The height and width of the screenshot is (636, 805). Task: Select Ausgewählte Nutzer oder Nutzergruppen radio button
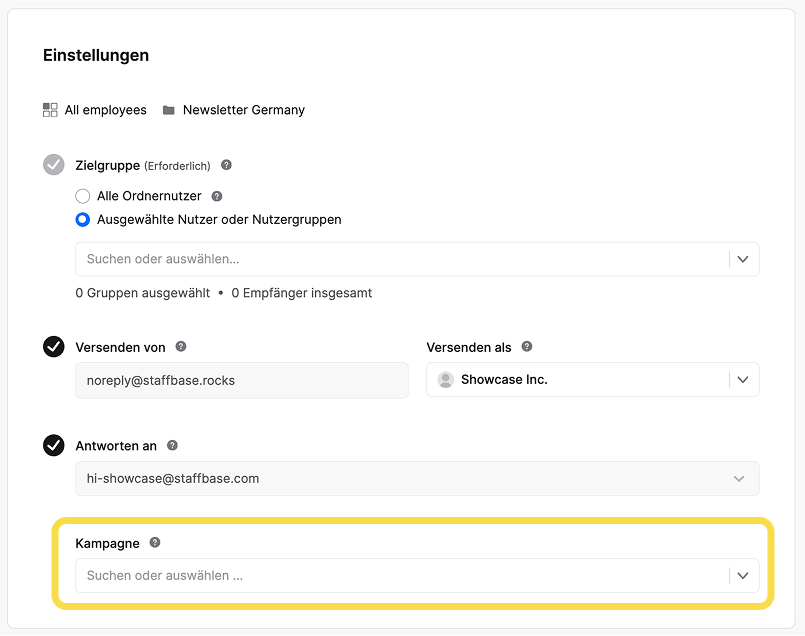coord(83,220)
